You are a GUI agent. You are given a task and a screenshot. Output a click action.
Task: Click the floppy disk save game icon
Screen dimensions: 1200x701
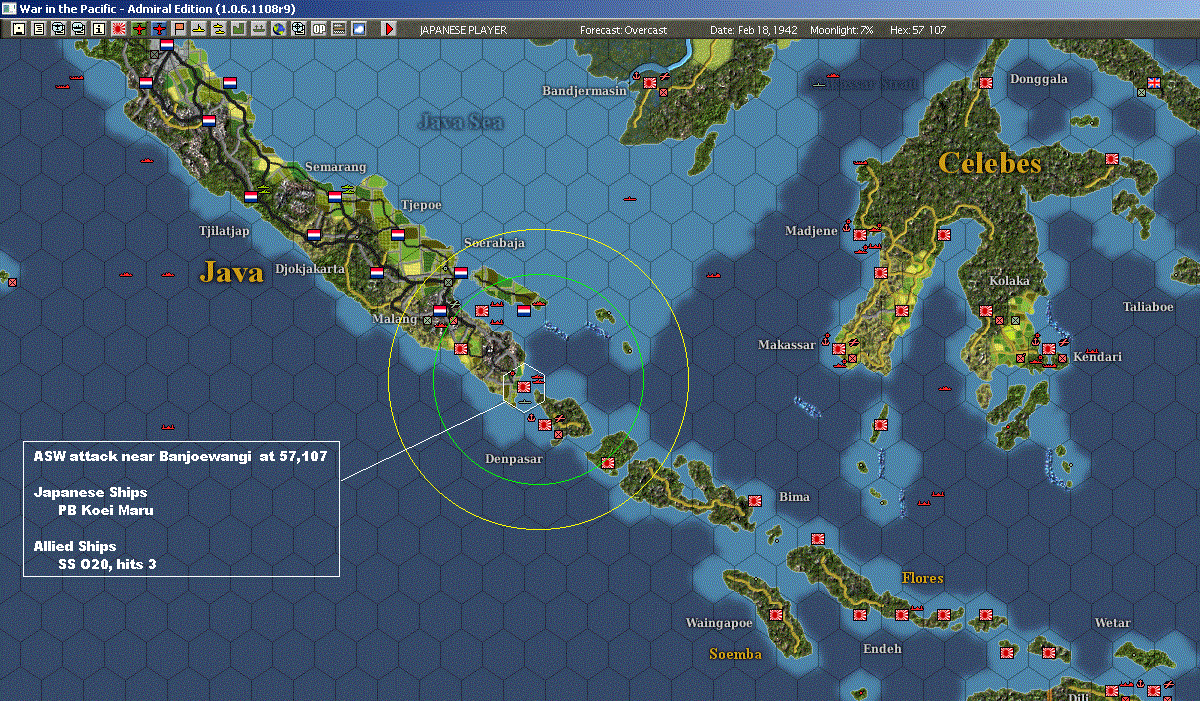[19, 29]
